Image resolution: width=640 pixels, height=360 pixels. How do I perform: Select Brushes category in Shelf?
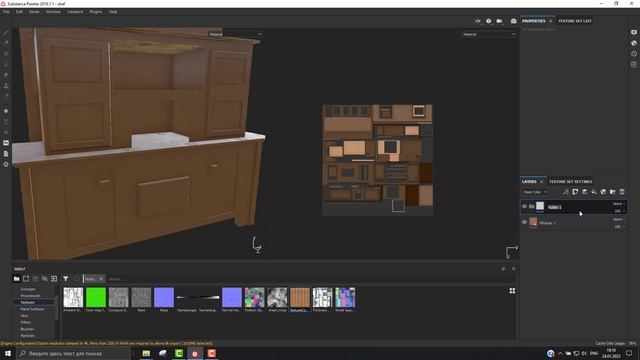27,329
